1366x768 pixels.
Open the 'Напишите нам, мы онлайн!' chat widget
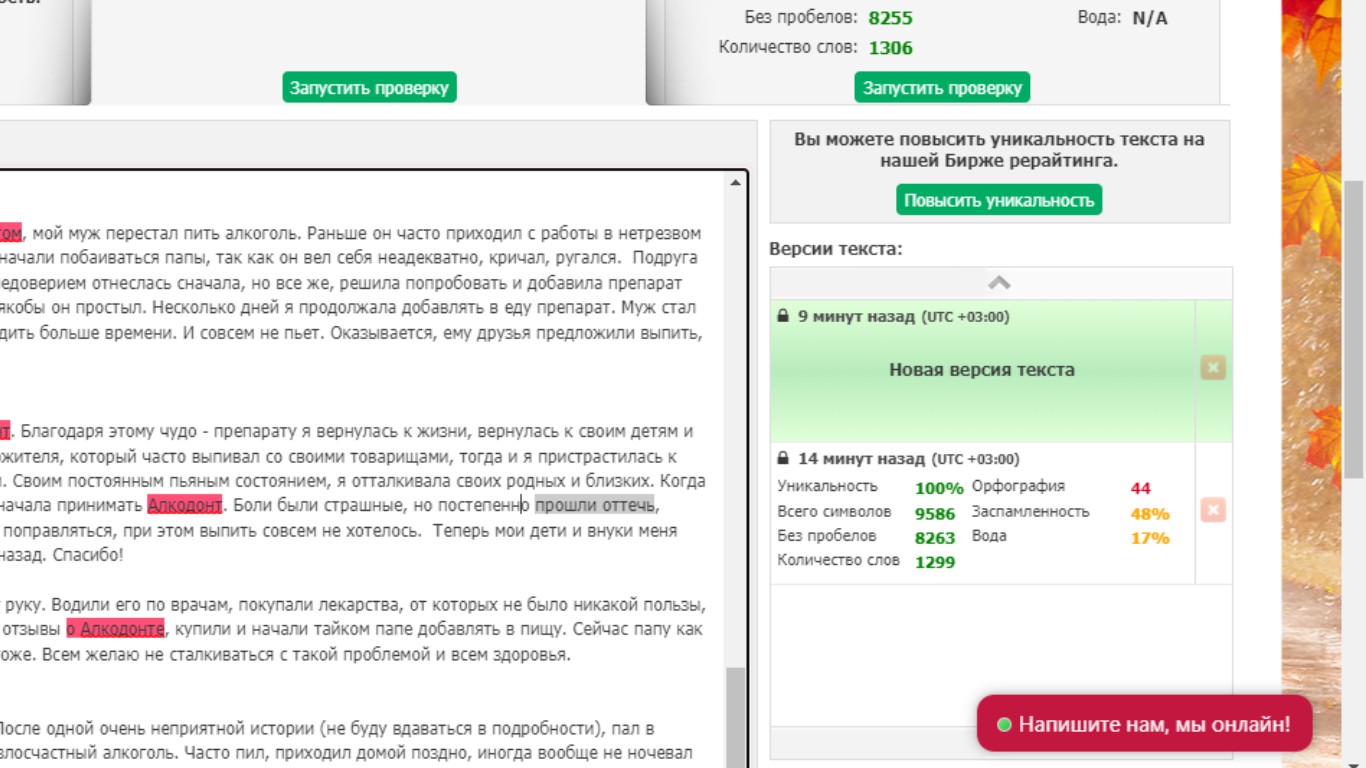1144,724
